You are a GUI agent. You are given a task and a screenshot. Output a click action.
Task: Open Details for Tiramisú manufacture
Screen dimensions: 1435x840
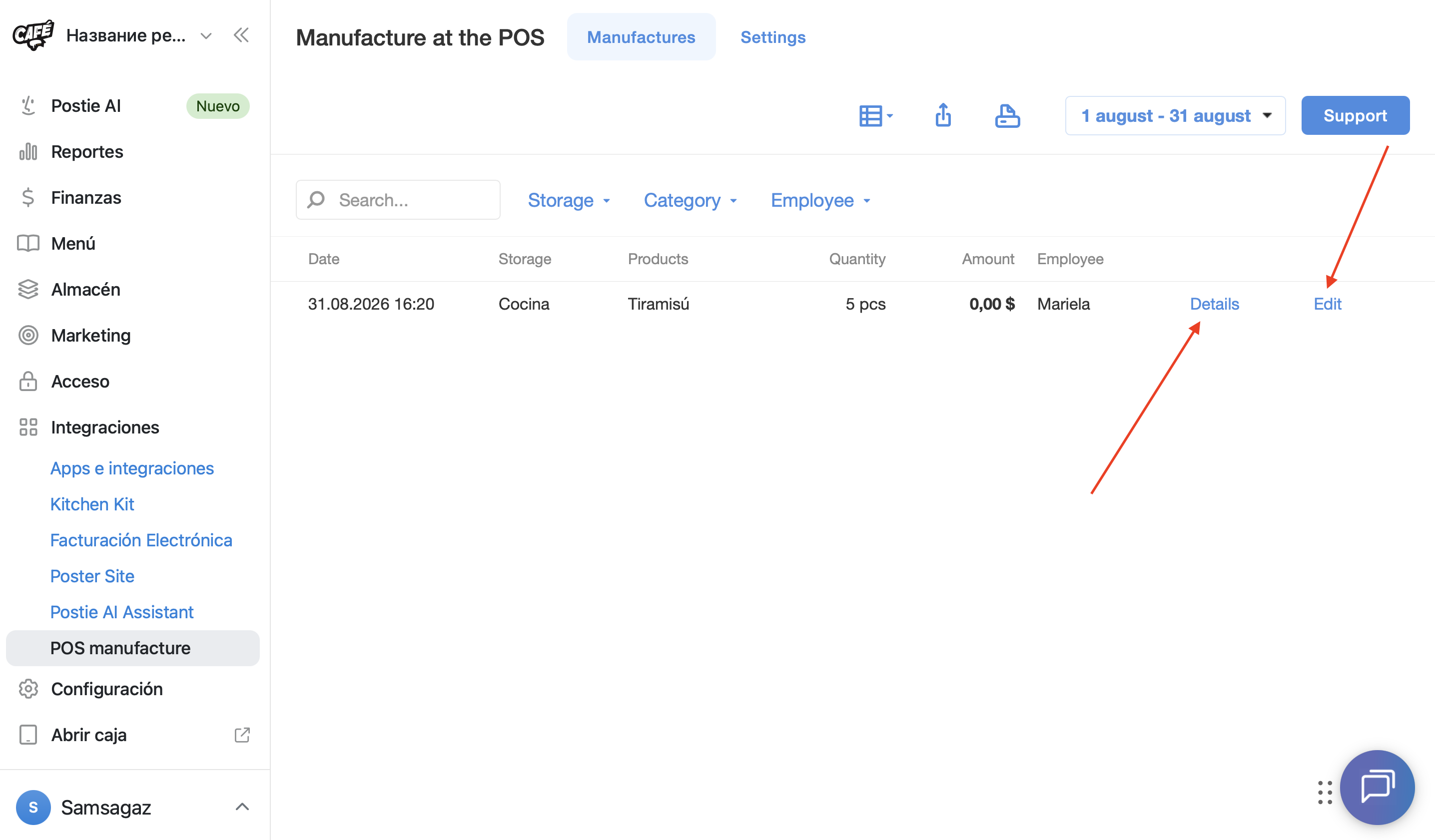1214,304
